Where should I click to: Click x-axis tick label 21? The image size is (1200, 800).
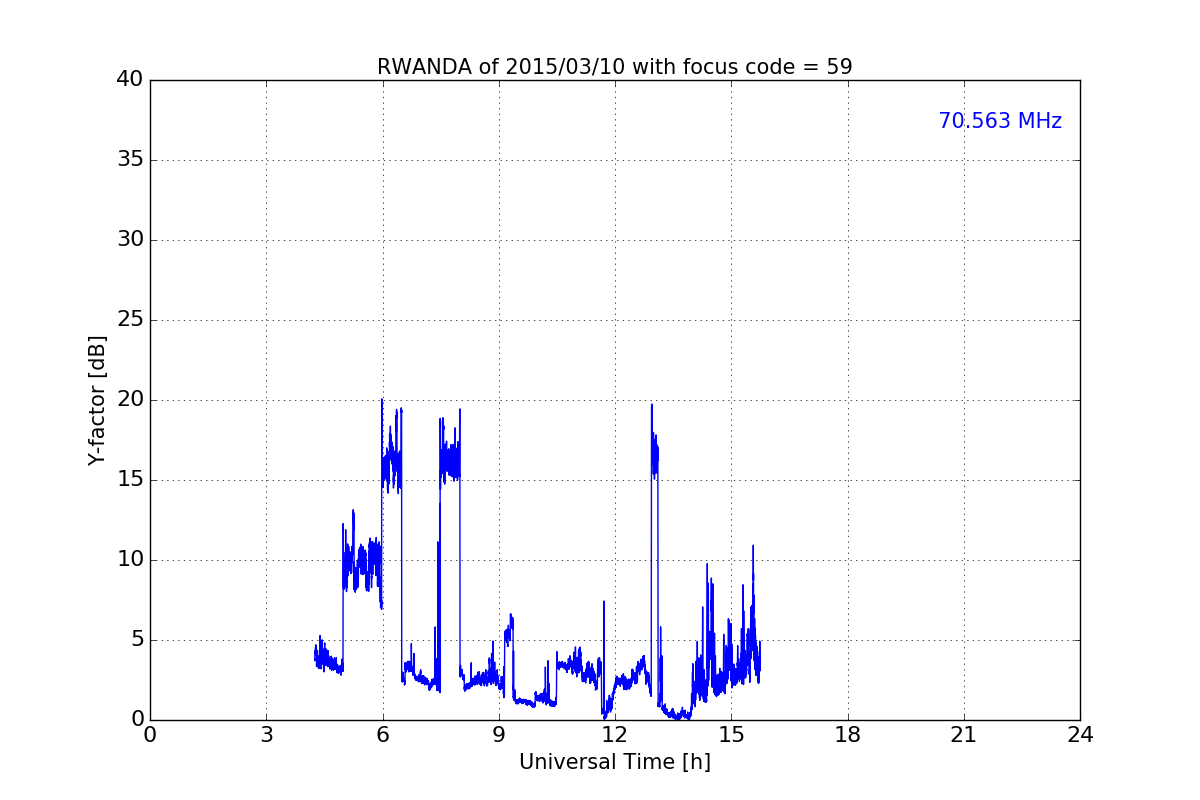pos(964,735)
